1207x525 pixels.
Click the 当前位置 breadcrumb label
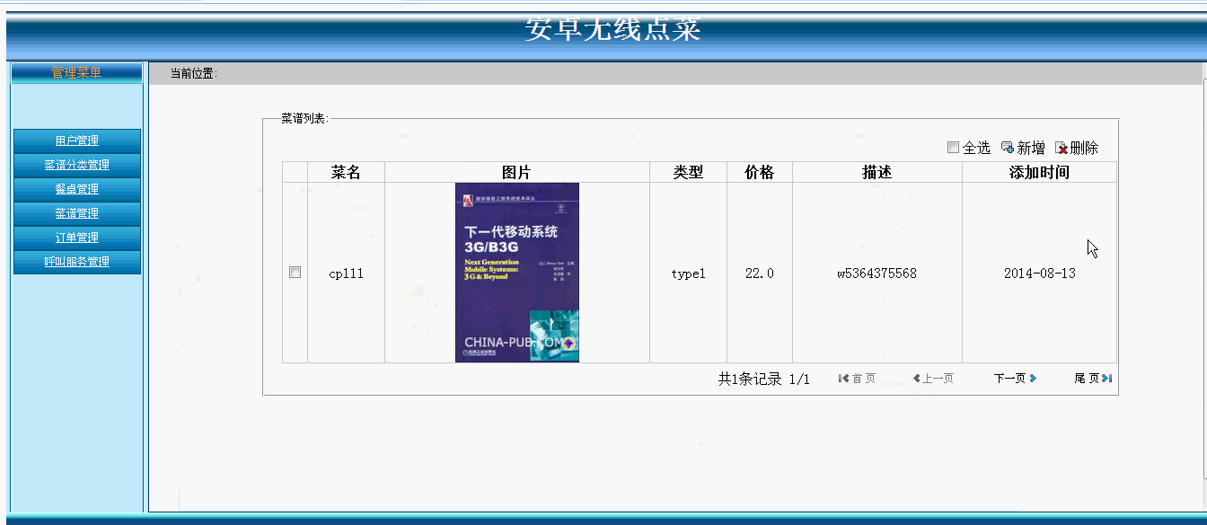tap(193, 73)
